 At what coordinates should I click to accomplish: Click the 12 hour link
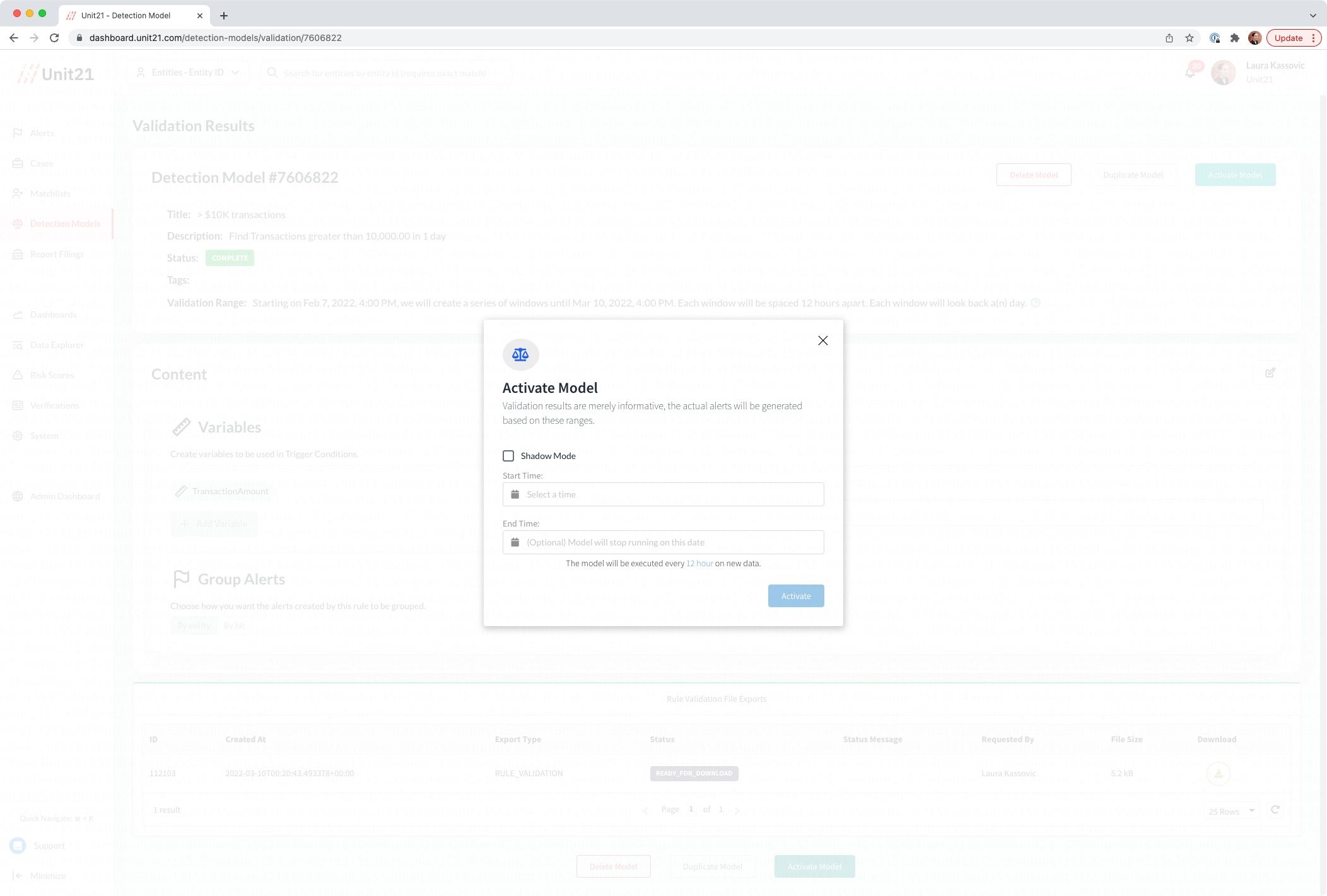pos(699,564)
